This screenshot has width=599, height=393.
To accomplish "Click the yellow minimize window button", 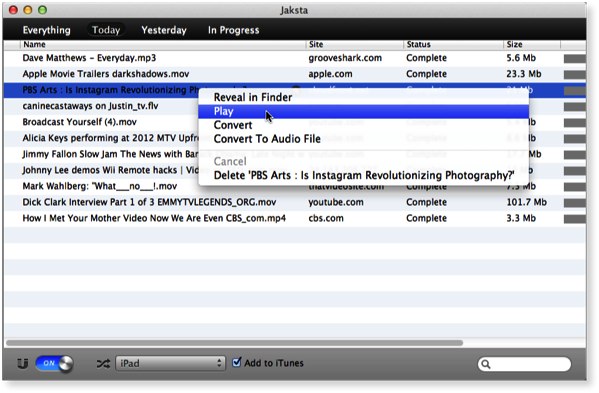I will click(28, 10).
